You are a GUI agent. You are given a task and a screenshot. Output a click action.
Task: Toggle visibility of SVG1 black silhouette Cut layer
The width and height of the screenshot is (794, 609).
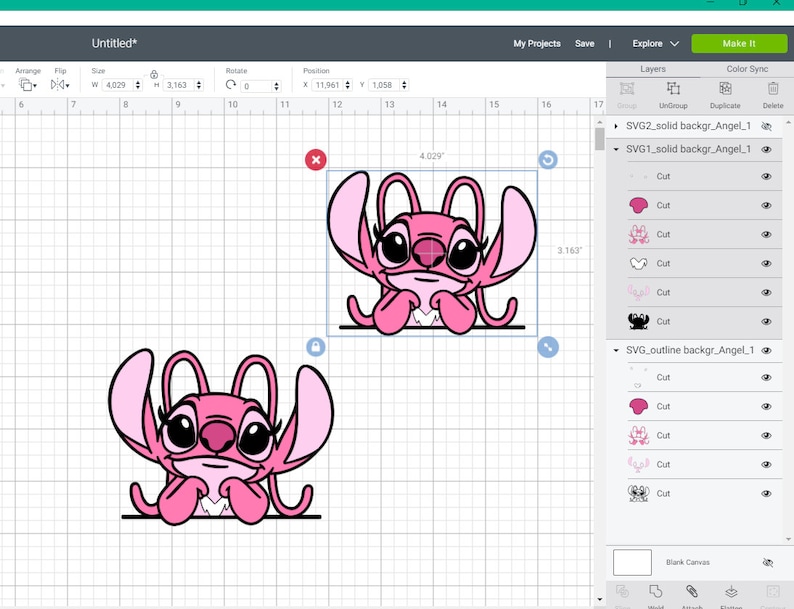767,321
